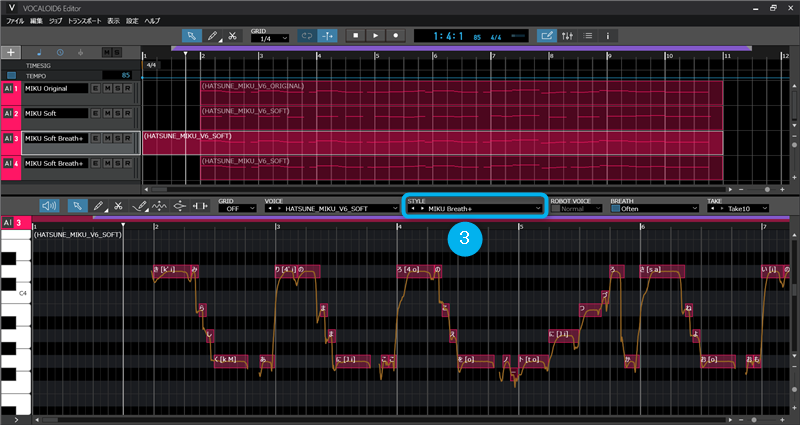Open the track GRID 1/4 dropdown
This screenshot has width=800, height=425.
tap(270, 39)
